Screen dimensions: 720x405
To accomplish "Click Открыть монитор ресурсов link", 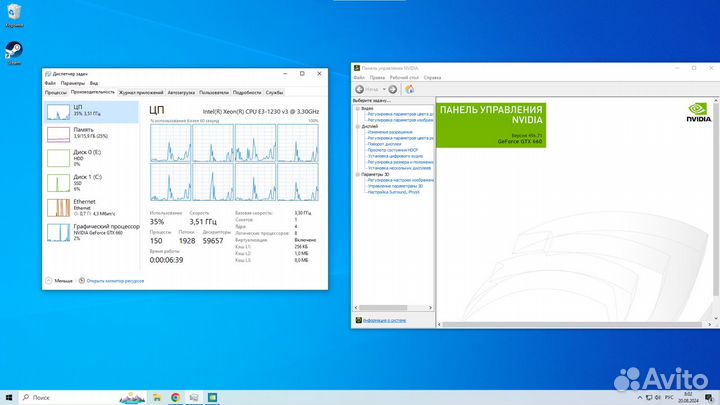I will click(115, 281).
